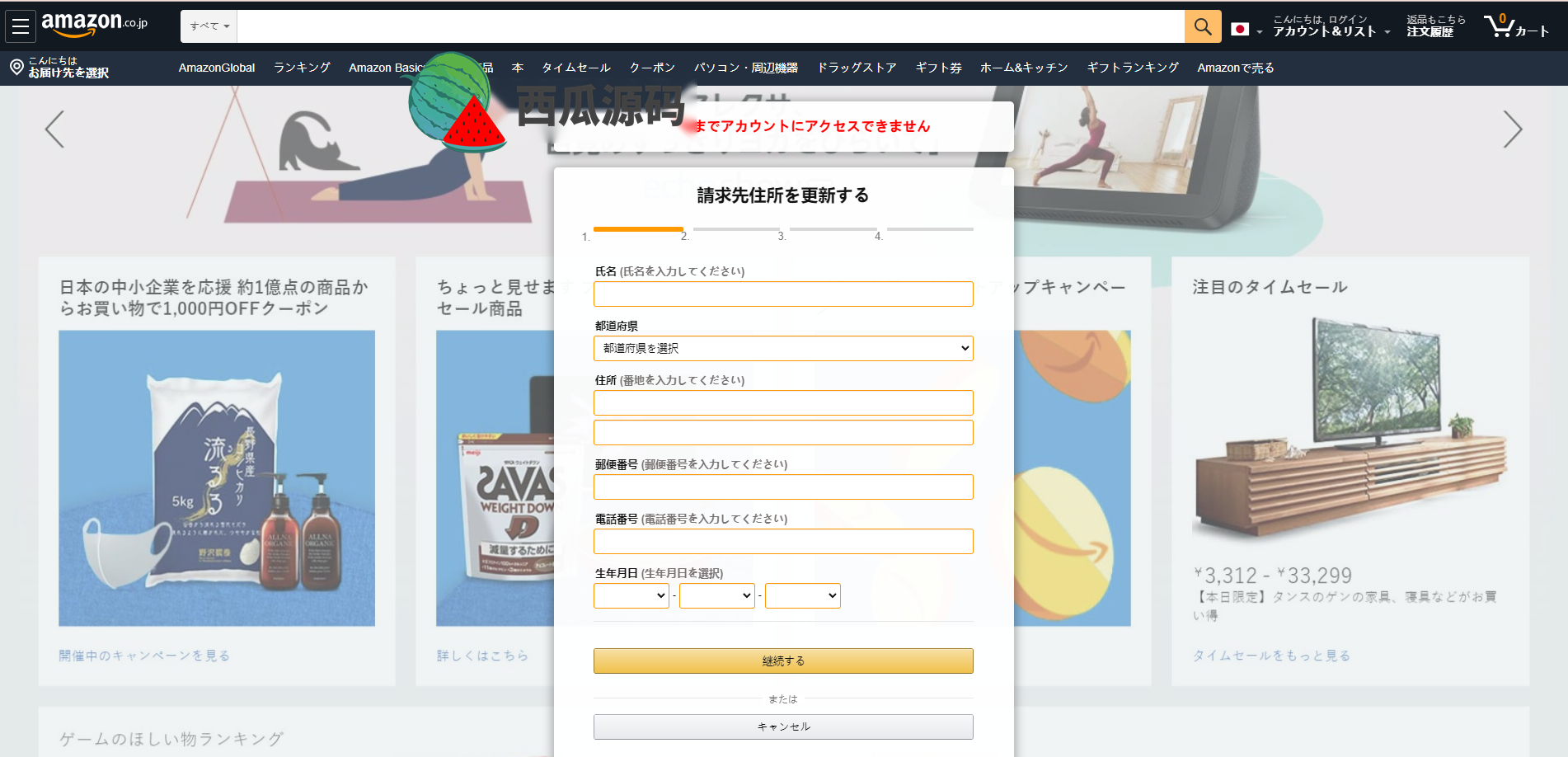The image size is (1568, 757).
Task: Click the 注目のタイムセール heading
Action: click(x=1270, y=287)
